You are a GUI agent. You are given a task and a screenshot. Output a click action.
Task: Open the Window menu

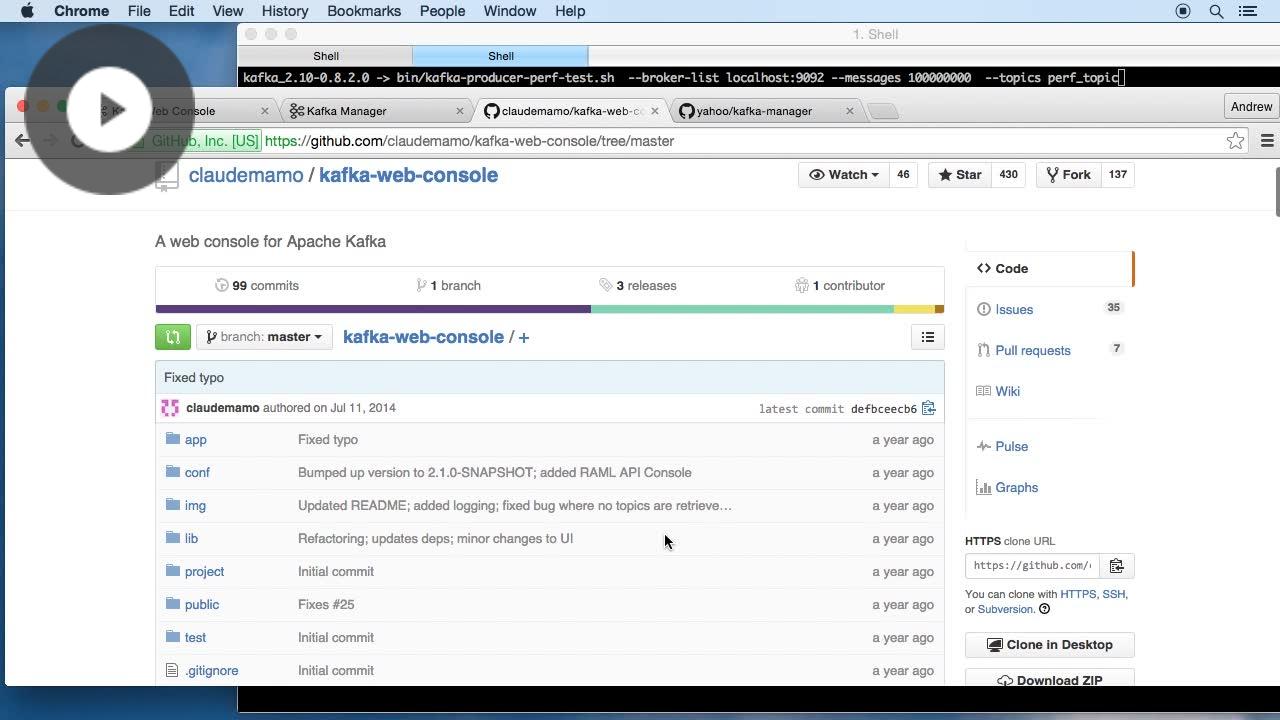point(510,11)
